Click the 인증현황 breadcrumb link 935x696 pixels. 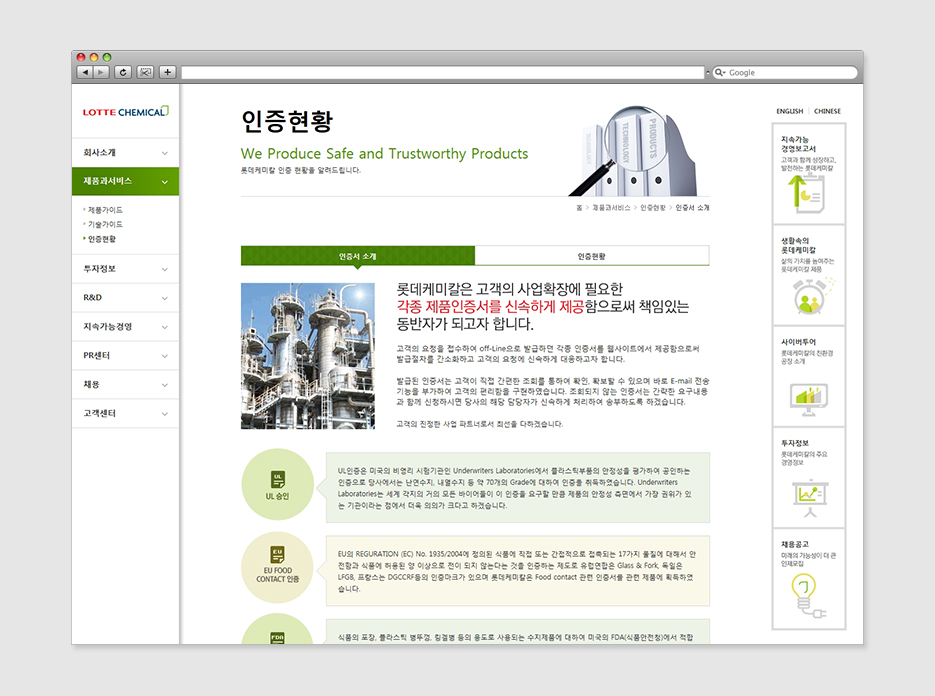(x=653, y=208)
